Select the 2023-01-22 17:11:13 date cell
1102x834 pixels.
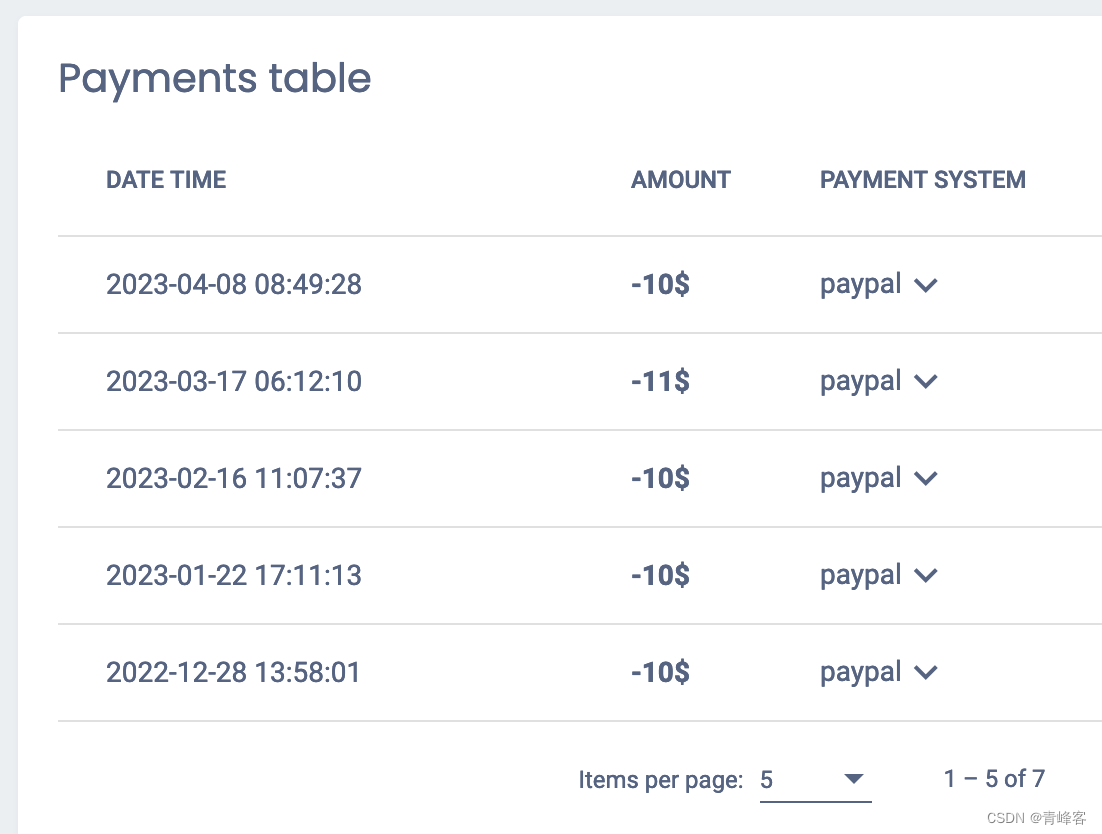point(234,575)
